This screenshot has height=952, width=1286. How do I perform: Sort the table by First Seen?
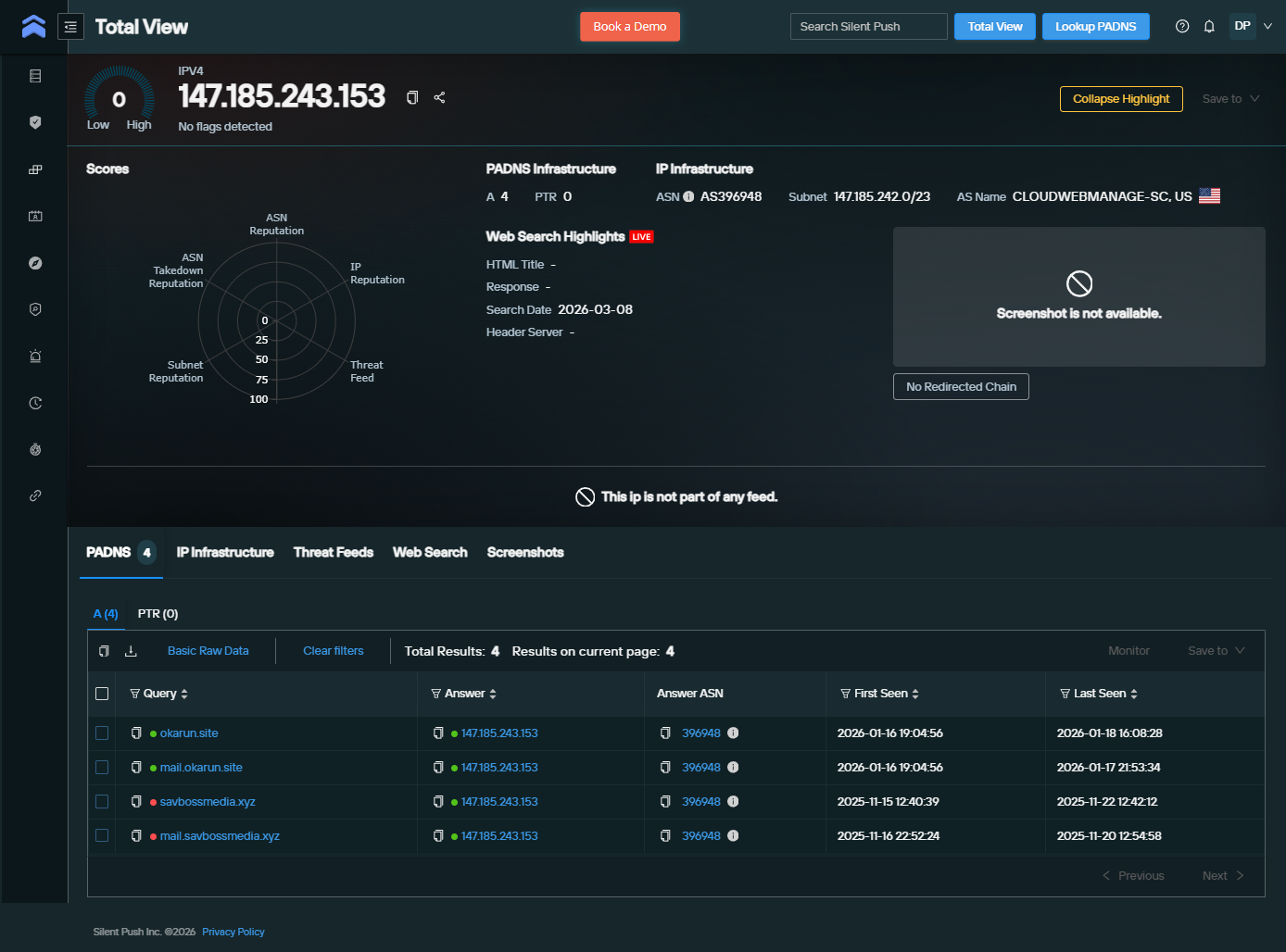coord(916,693)
